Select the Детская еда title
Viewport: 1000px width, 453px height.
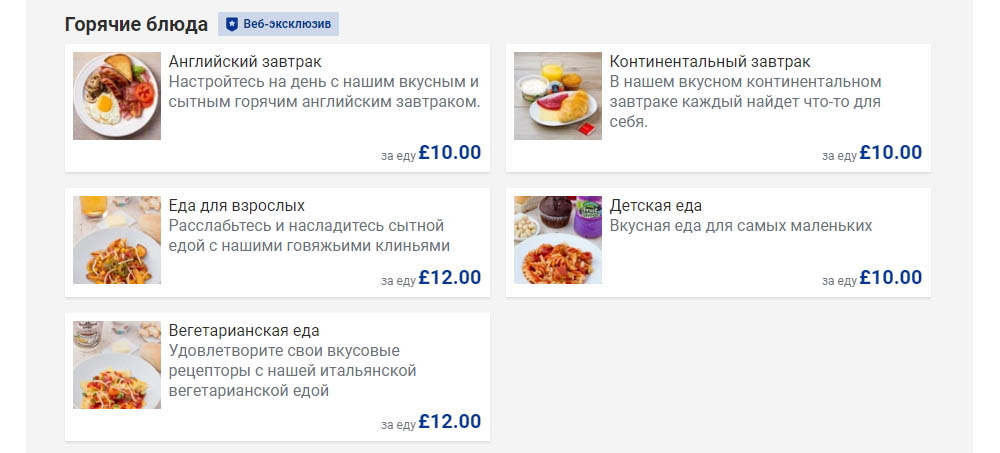(x=656, y=206)
